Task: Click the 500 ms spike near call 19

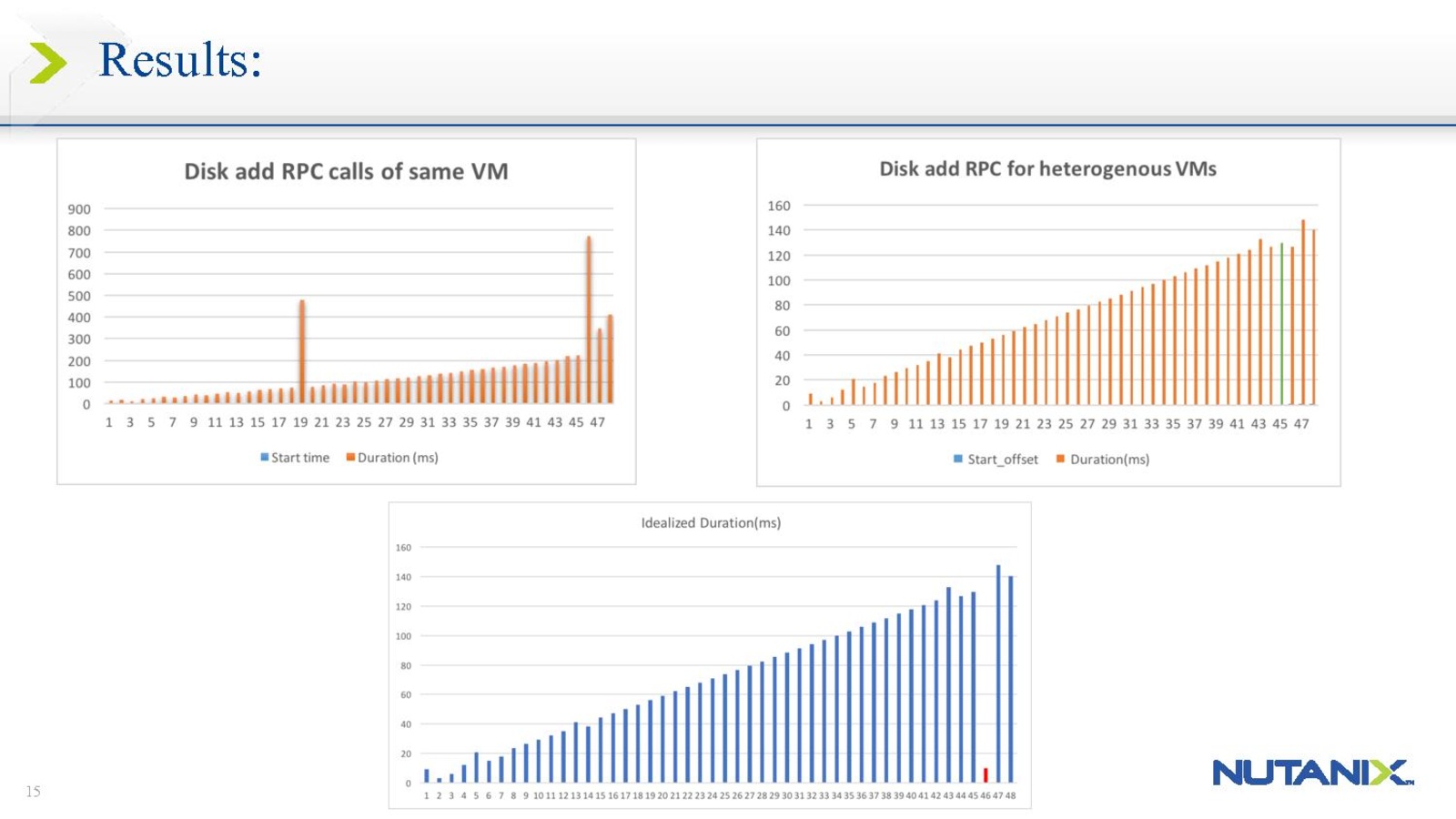Action: 302,350
